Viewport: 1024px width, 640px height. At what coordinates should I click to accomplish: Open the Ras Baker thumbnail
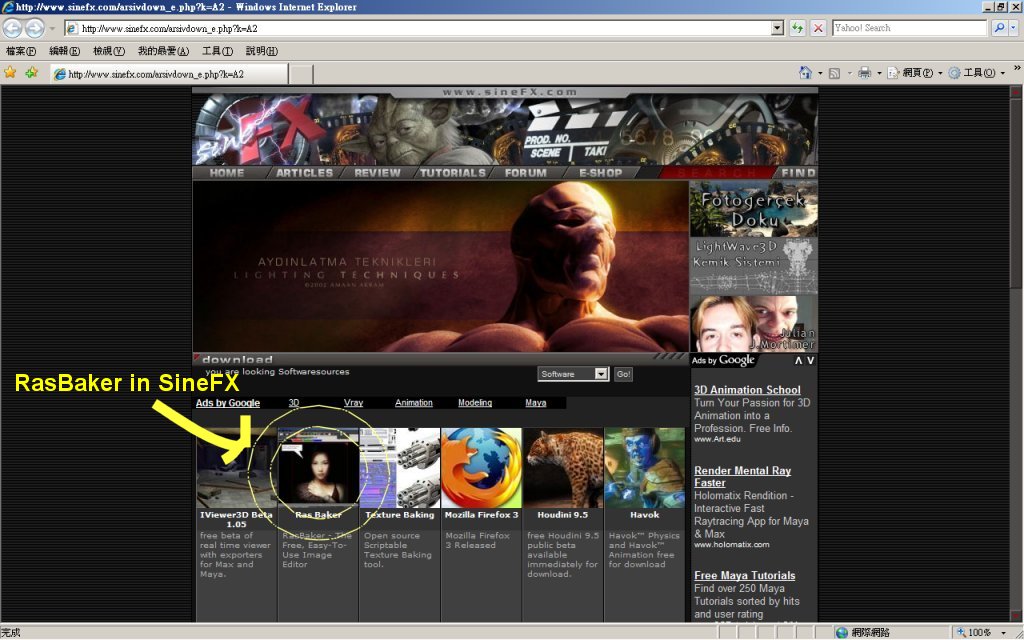319,468
